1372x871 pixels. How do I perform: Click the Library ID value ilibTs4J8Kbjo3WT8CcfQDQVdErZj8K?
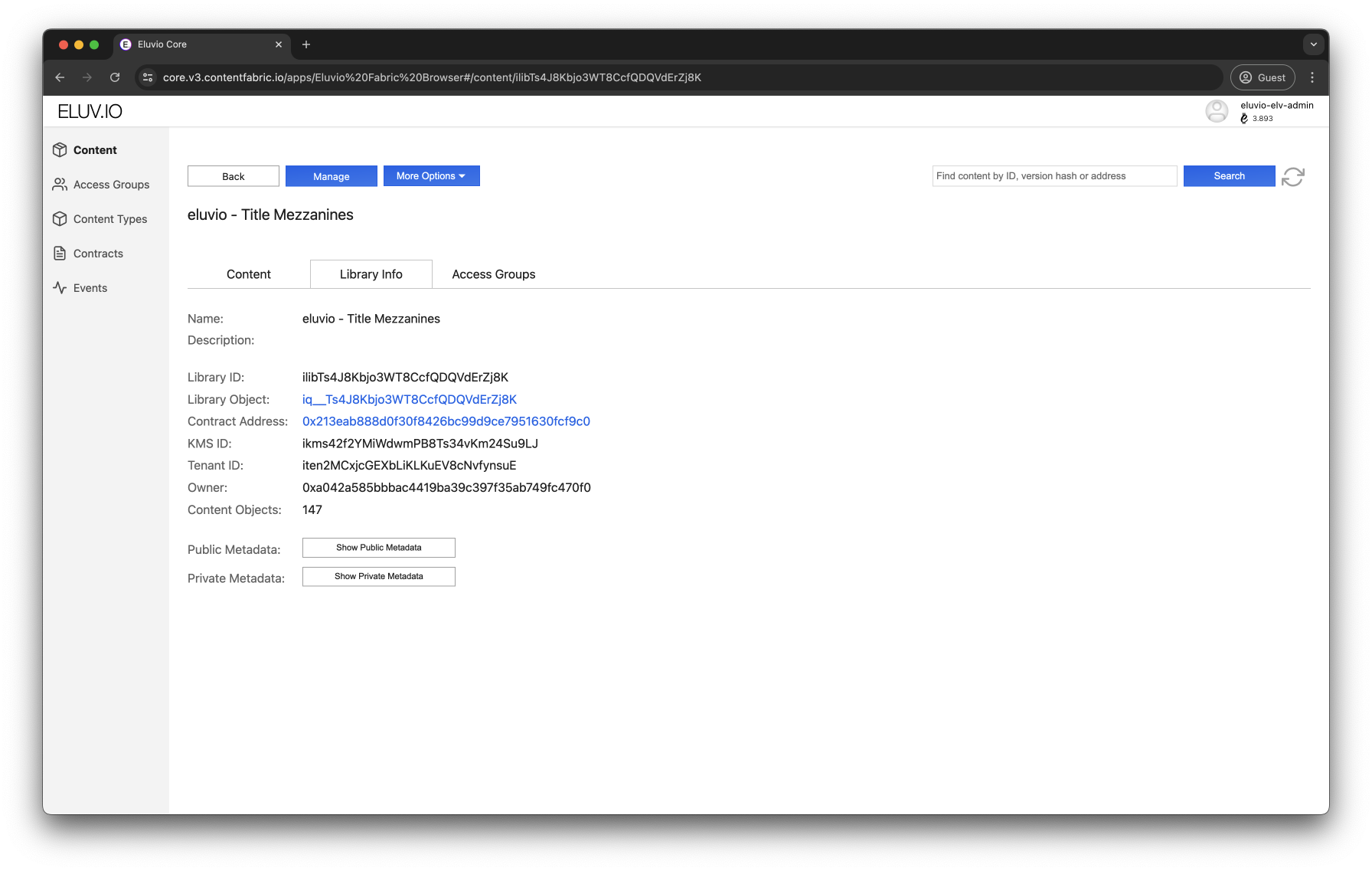[x=405, y=377]
